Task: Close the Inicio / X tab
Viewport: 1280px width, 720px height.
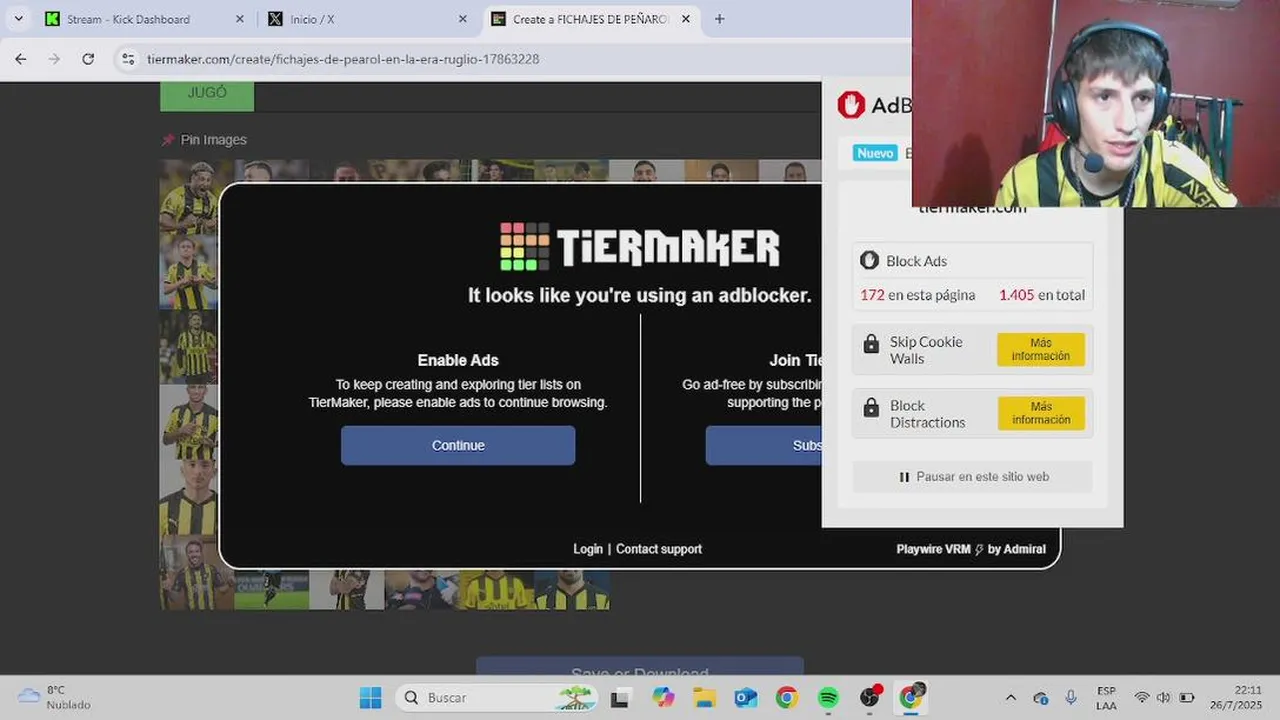Action: pos(462,19)
